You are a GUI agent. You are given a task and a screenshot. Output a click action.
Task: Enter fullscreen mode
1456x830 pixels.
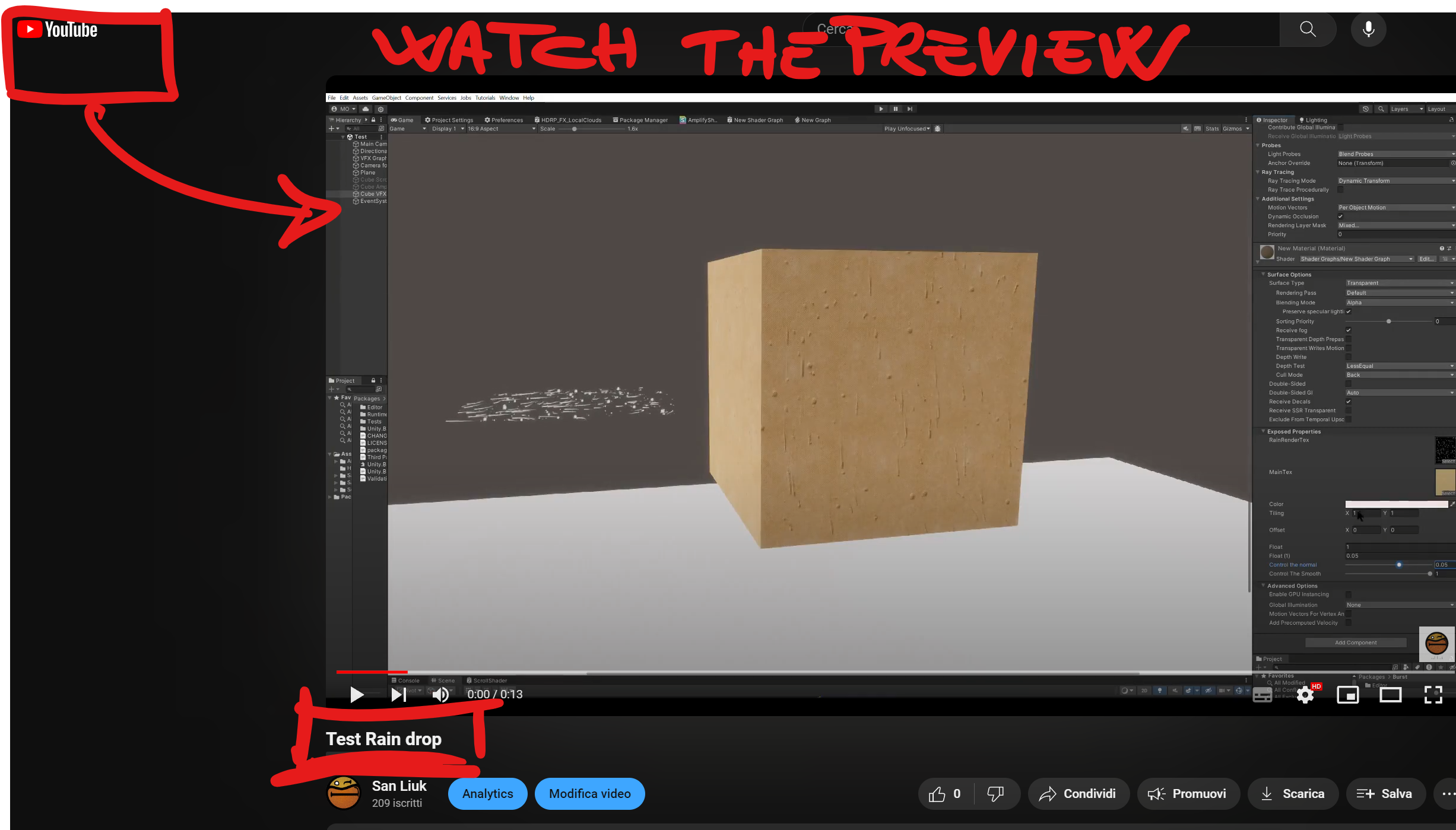1433,695
